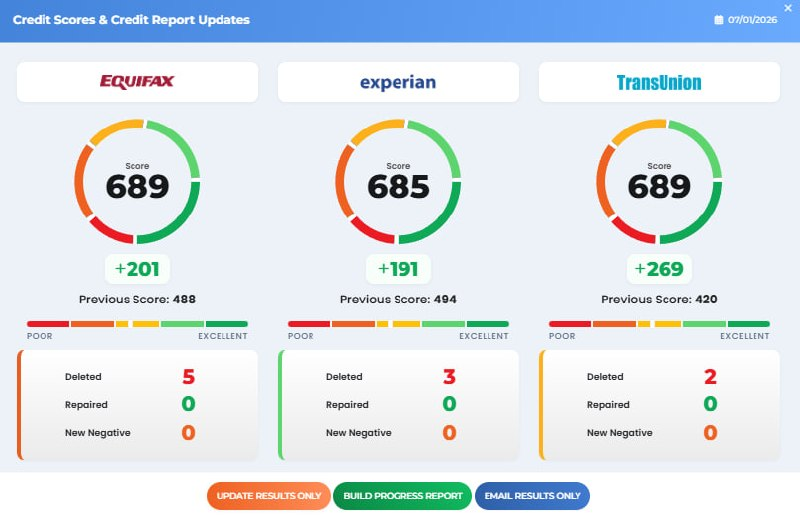The image size is (800, 515).
Task: Click the 'Deleted' label under Equifax
Action: pyautogui.click(x=83, y=377)
